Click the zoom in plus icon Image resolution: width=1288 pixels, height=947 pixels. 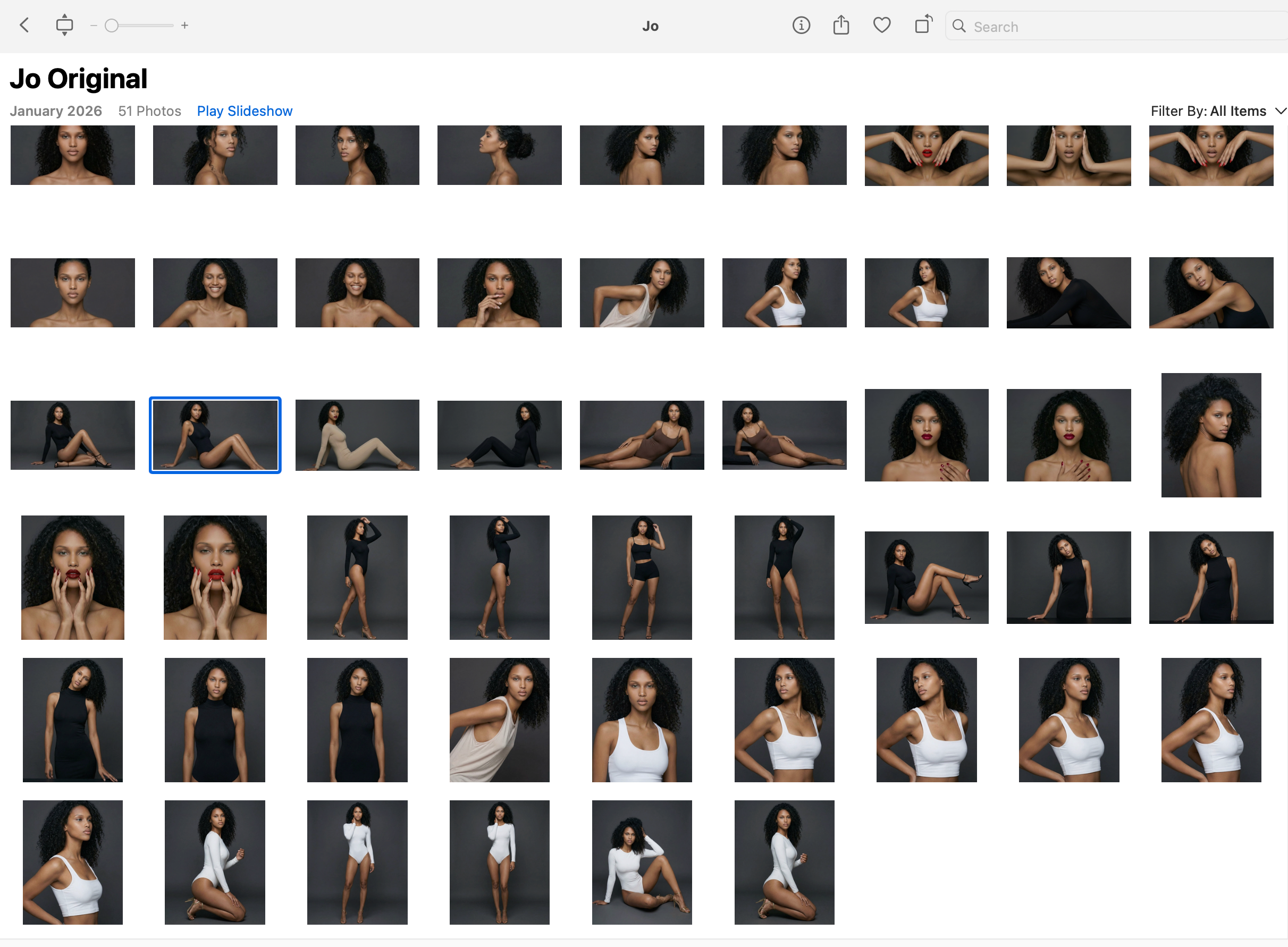[x=184, y=26]
